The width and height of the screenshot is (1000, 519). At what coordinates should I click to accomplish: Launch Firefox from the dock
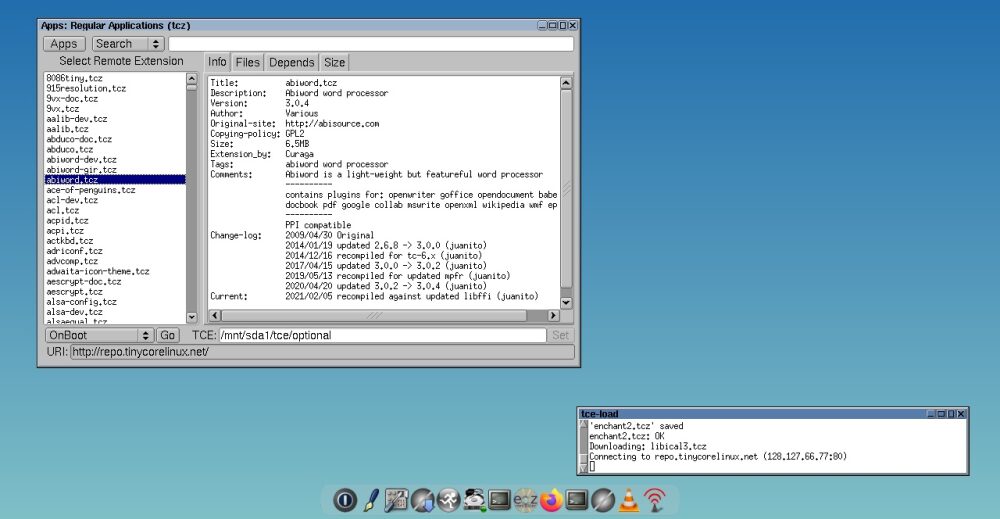[552, 500]
